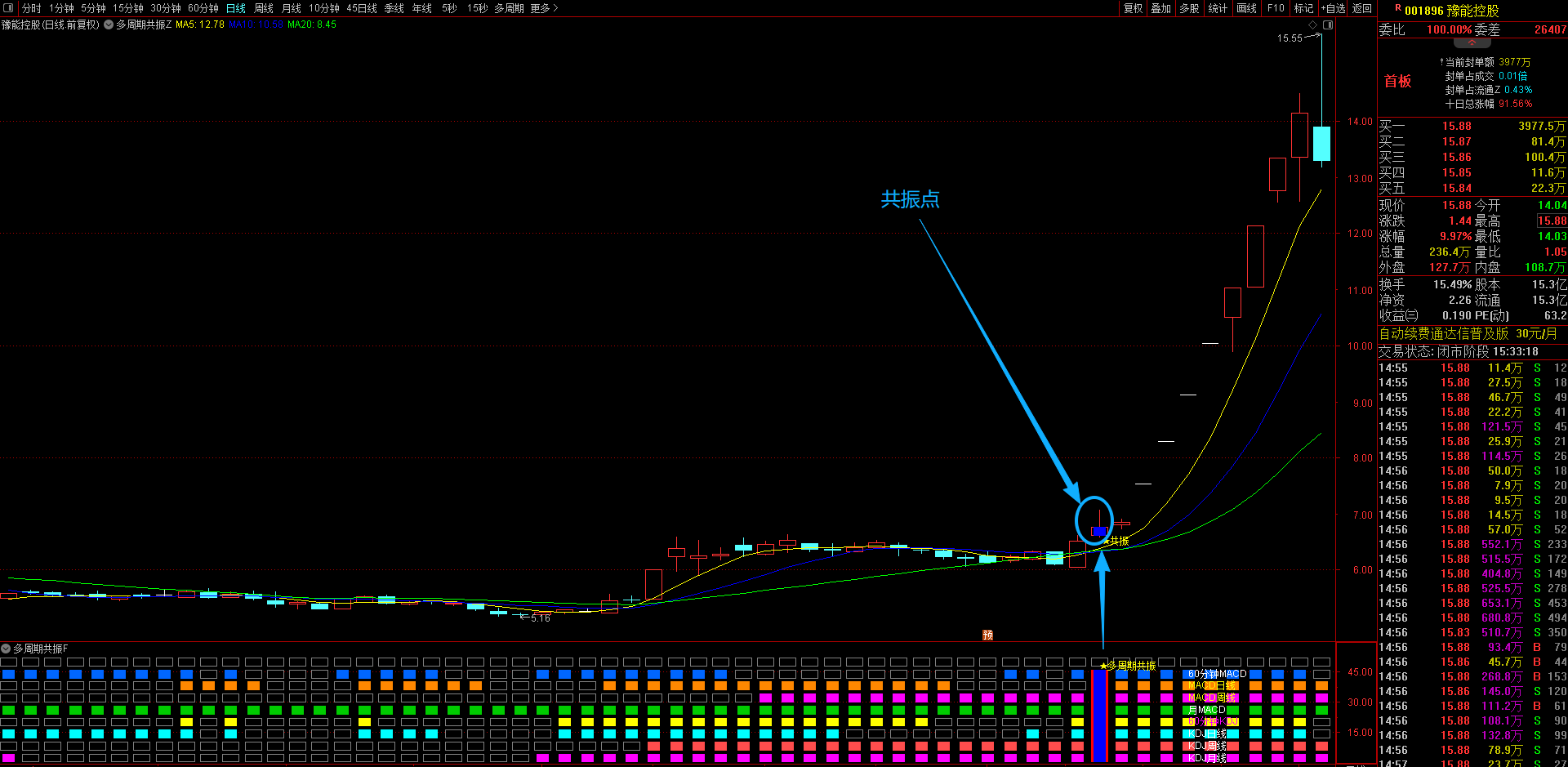
Task: Click the 委比 100.00% value
Action: [x=1450, y=29]
